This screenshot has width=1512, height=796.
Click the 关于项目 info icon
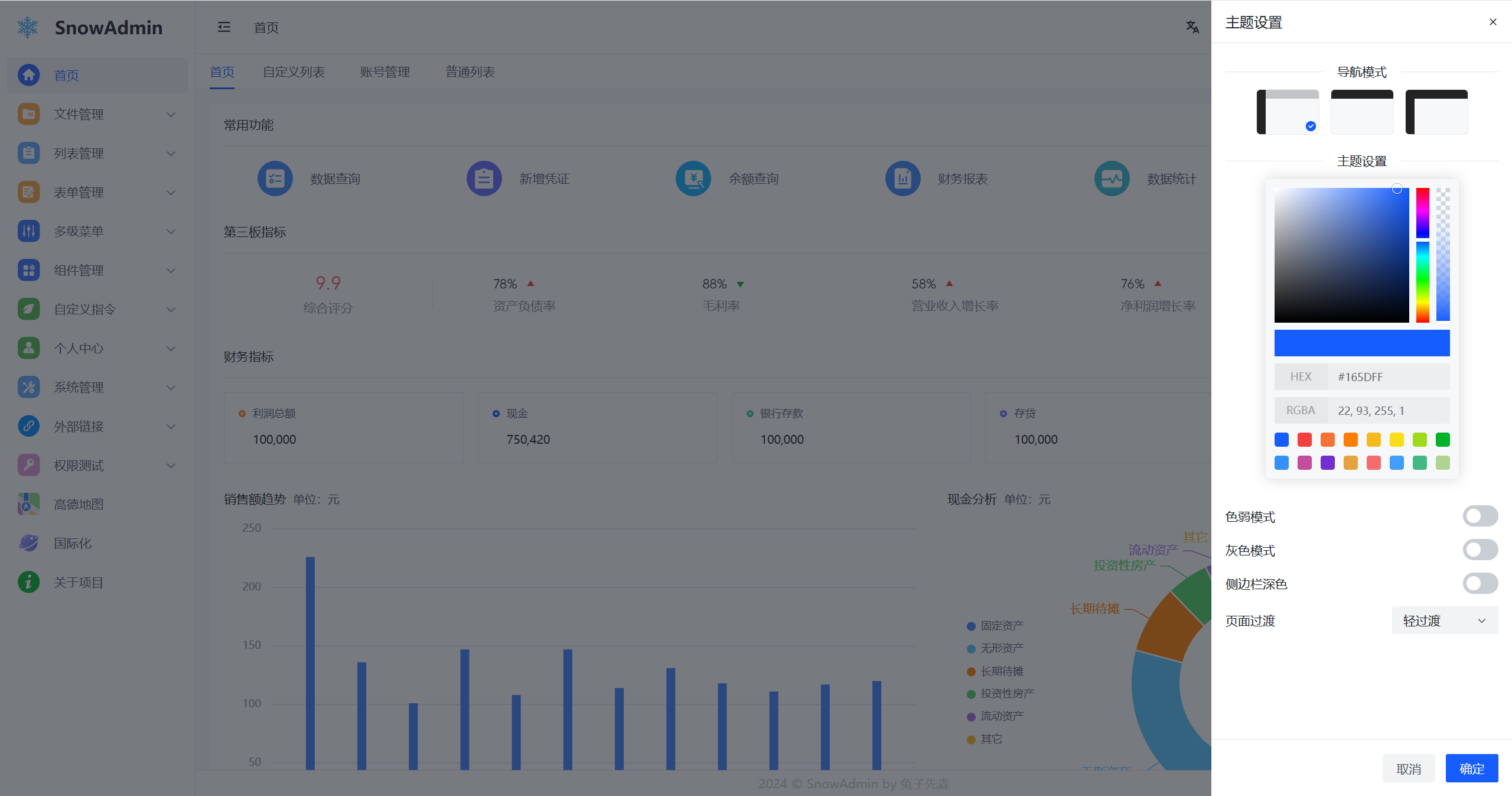click(x=28, y=582)
